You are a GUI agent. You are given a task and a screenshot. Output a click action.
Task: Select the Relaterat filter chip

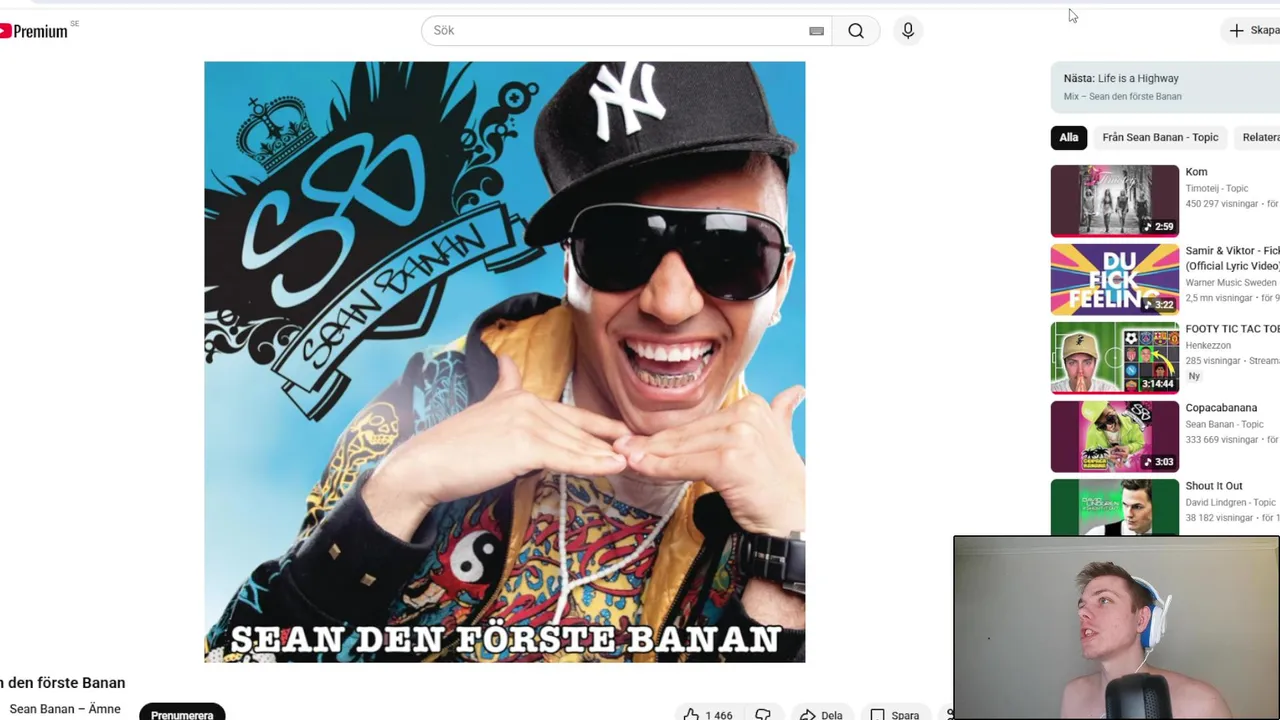[1259, 137]
